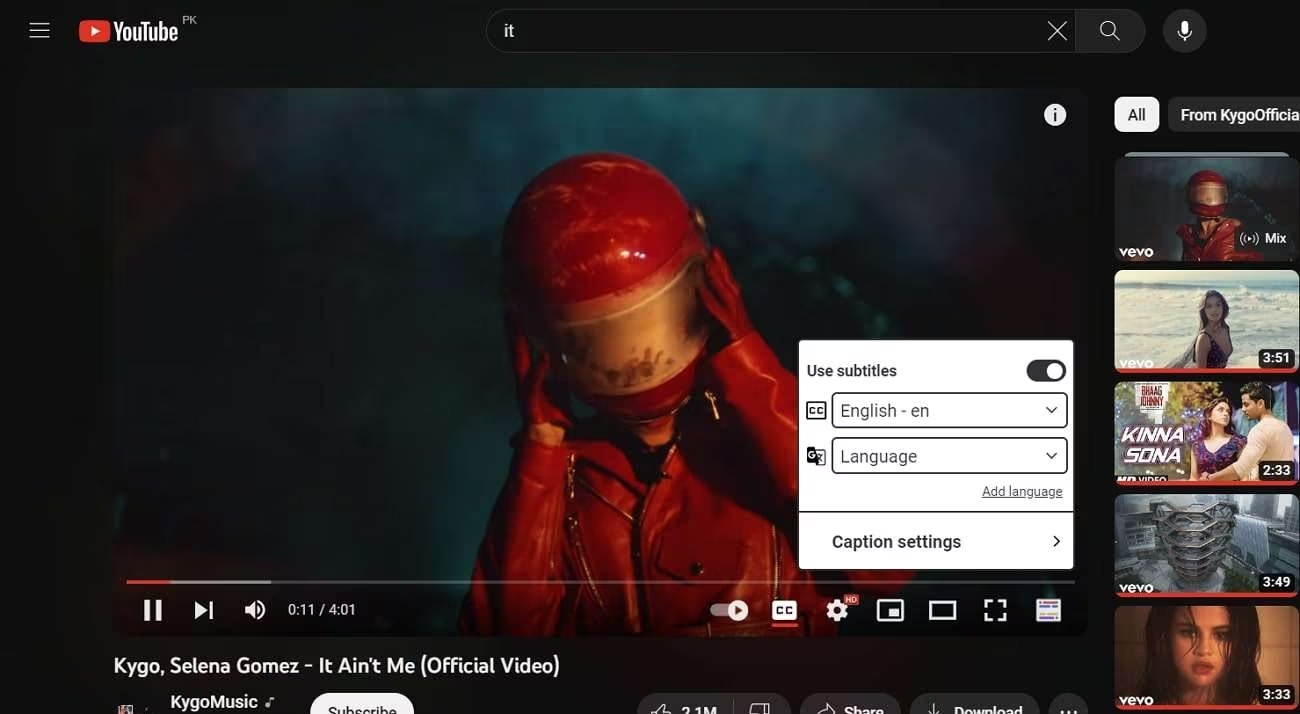Enter full screen mode
The width and height of the screenshot is (1300, 714).
pyautogui.click(x=995, y=610)
